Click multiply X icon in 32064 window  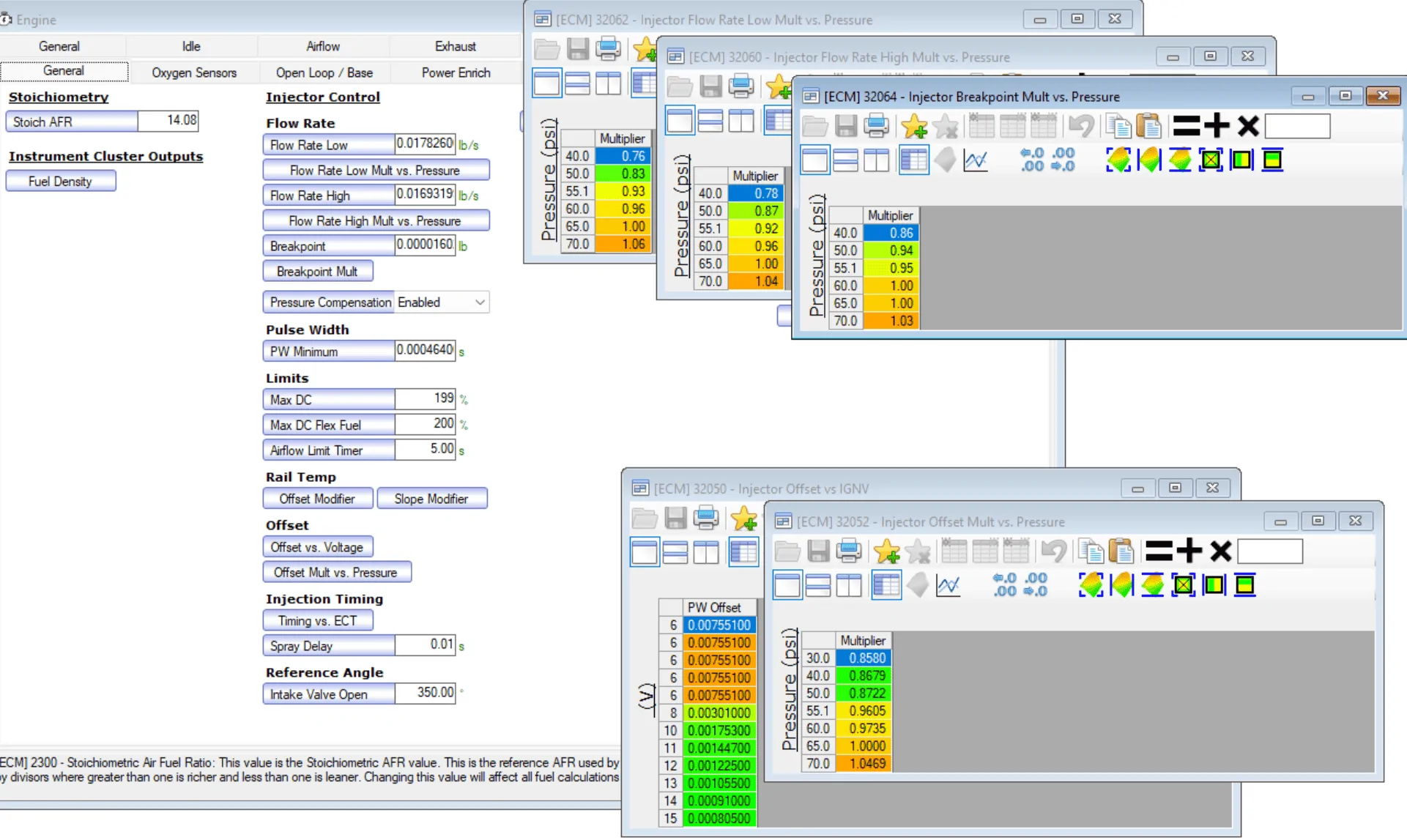pyautogui.click(x=1248, y=126)
